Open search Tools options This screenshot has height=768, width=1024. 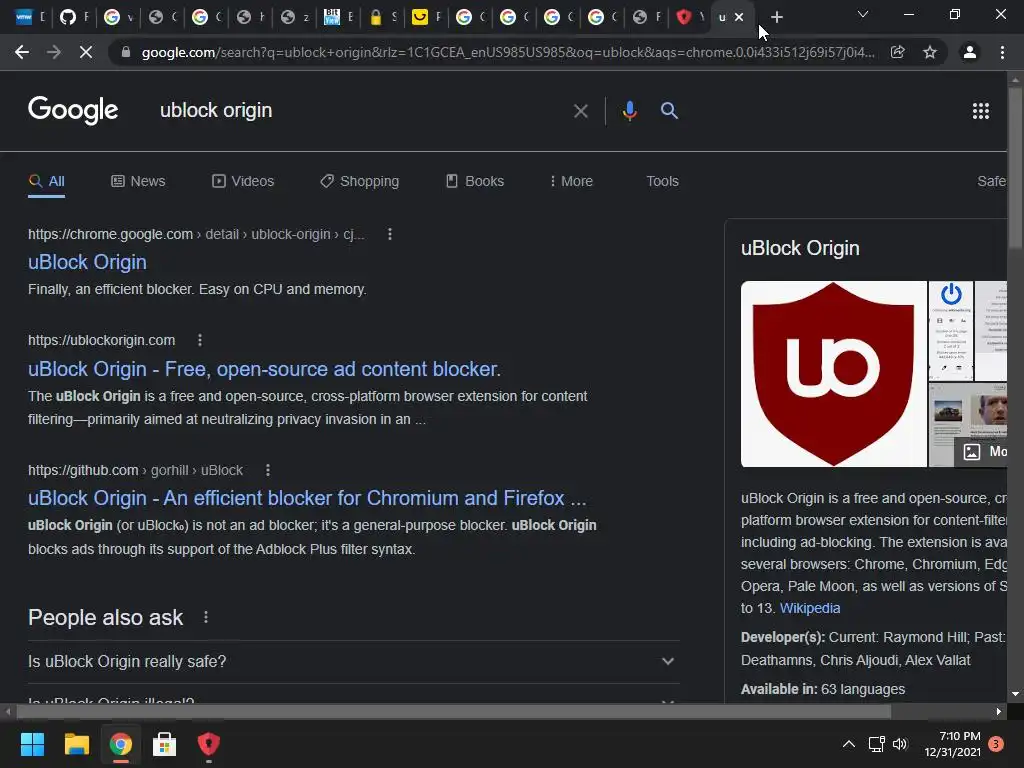click(662, 181)
